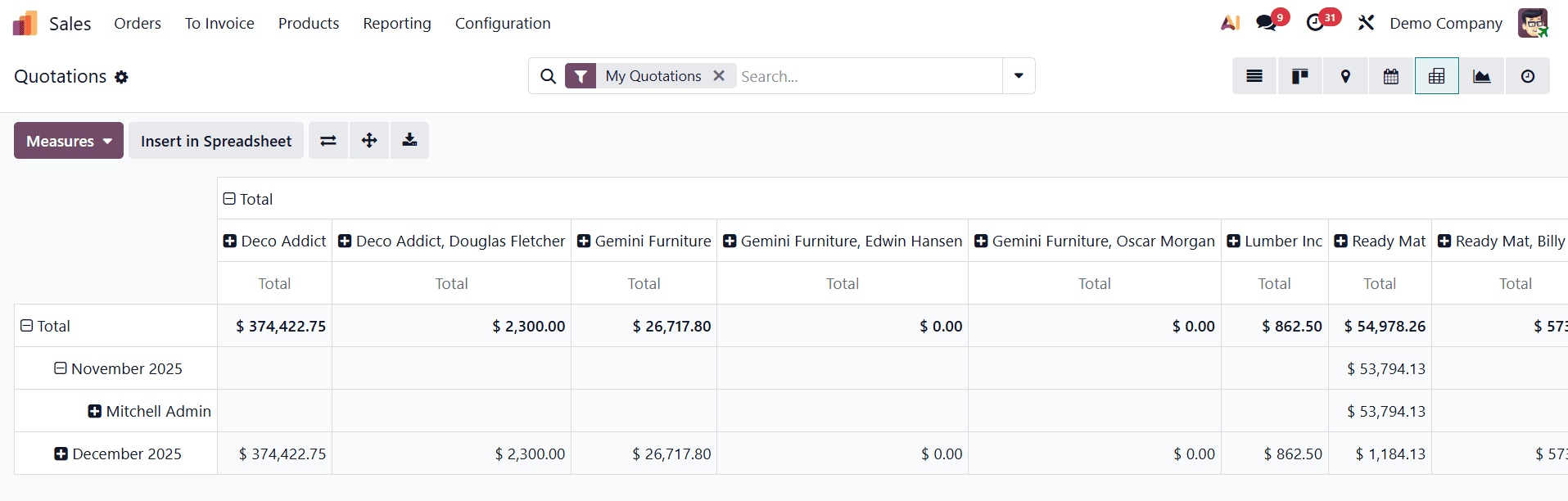Switch to map view
This screenshot has height=501, width=1568.
pyautogui.click(x=1345, y=76)
